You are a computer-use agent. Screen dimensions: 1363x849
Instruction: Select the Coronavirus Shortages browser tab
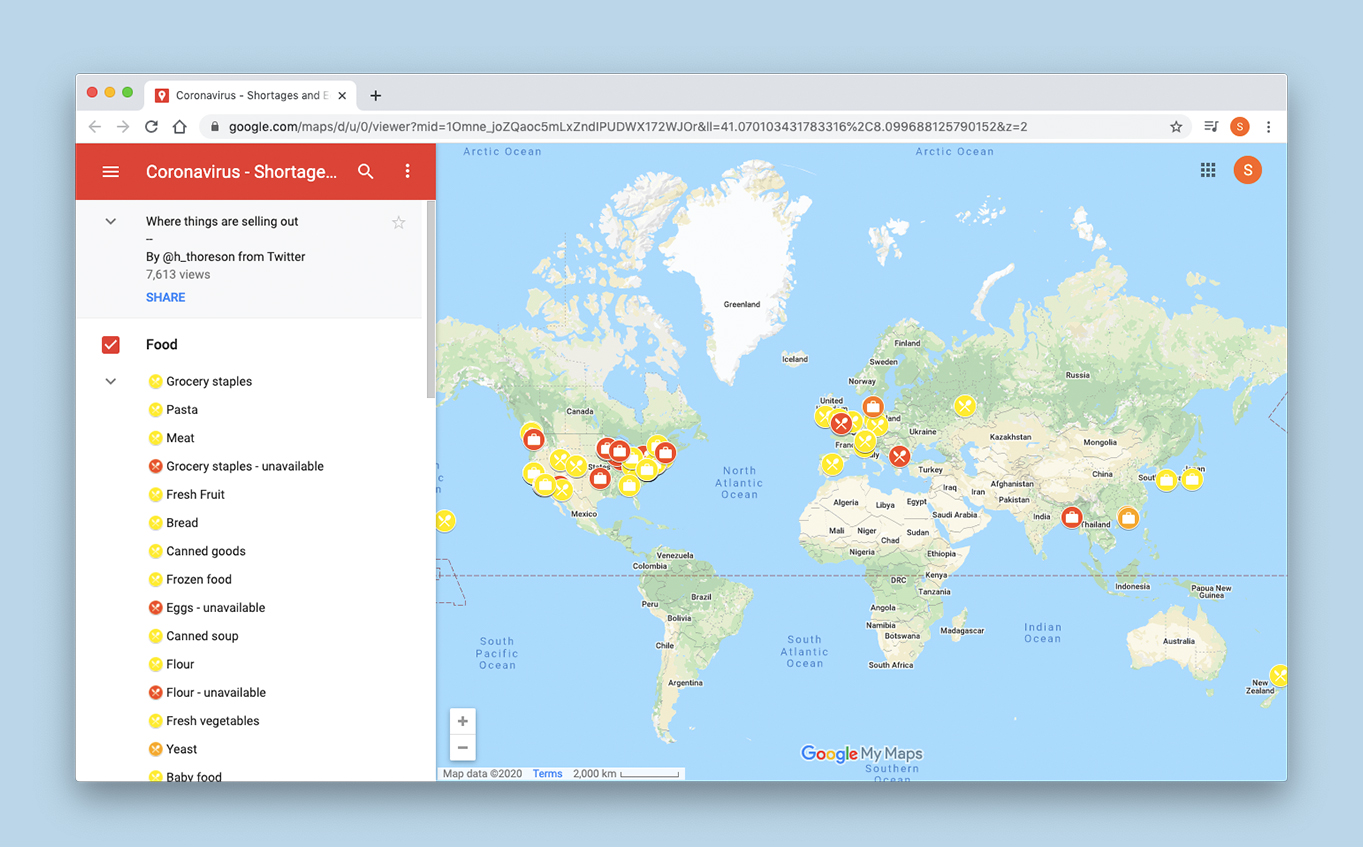tap(247, 96)
